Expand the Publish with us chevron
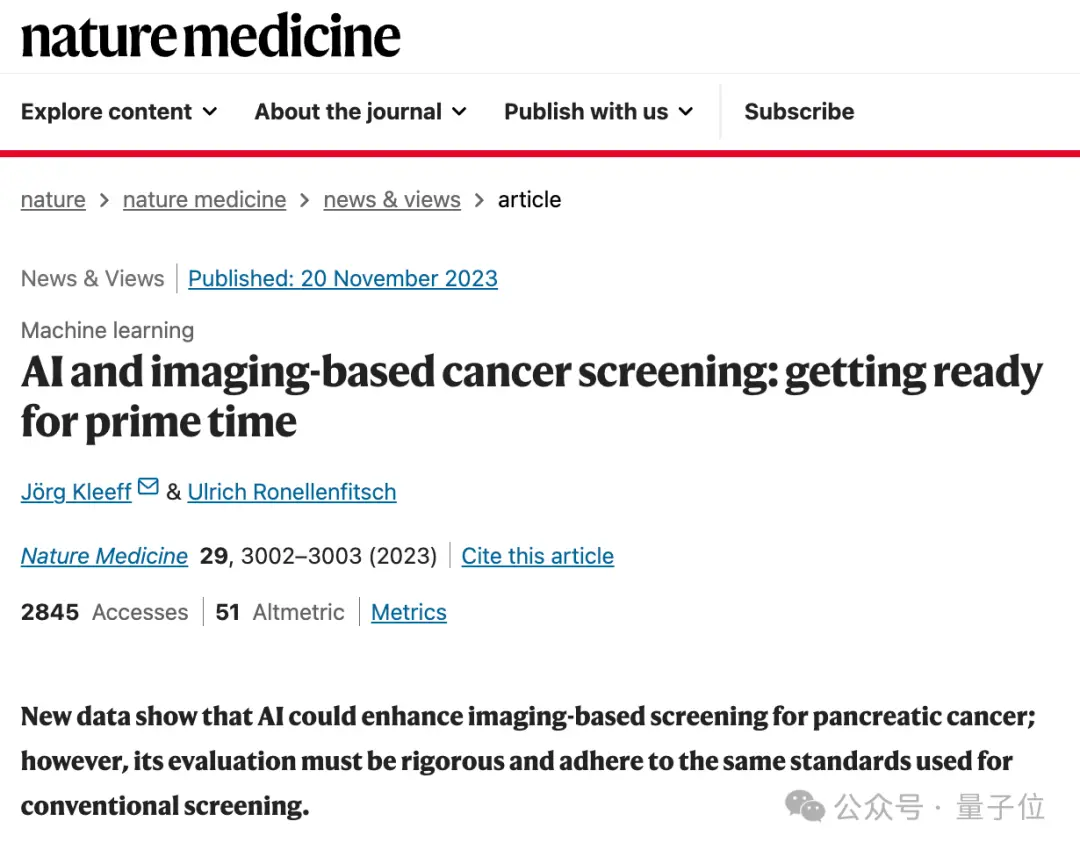The height and width of the screenshot is (850, 1080). pyautogui.click(x=685, y=112)
